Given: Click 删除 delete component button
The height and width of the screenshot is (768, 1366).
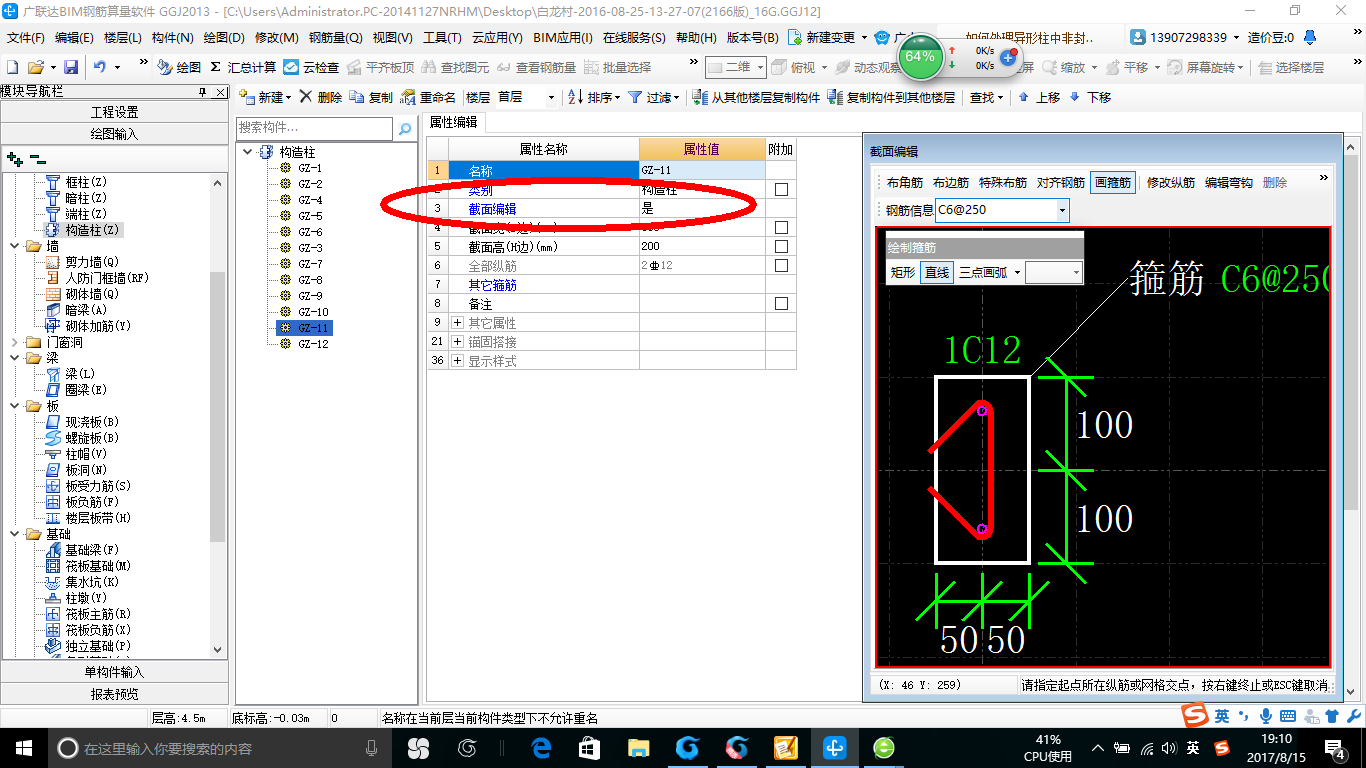Looking at the screenshot, I should click(x=321, y=97).
